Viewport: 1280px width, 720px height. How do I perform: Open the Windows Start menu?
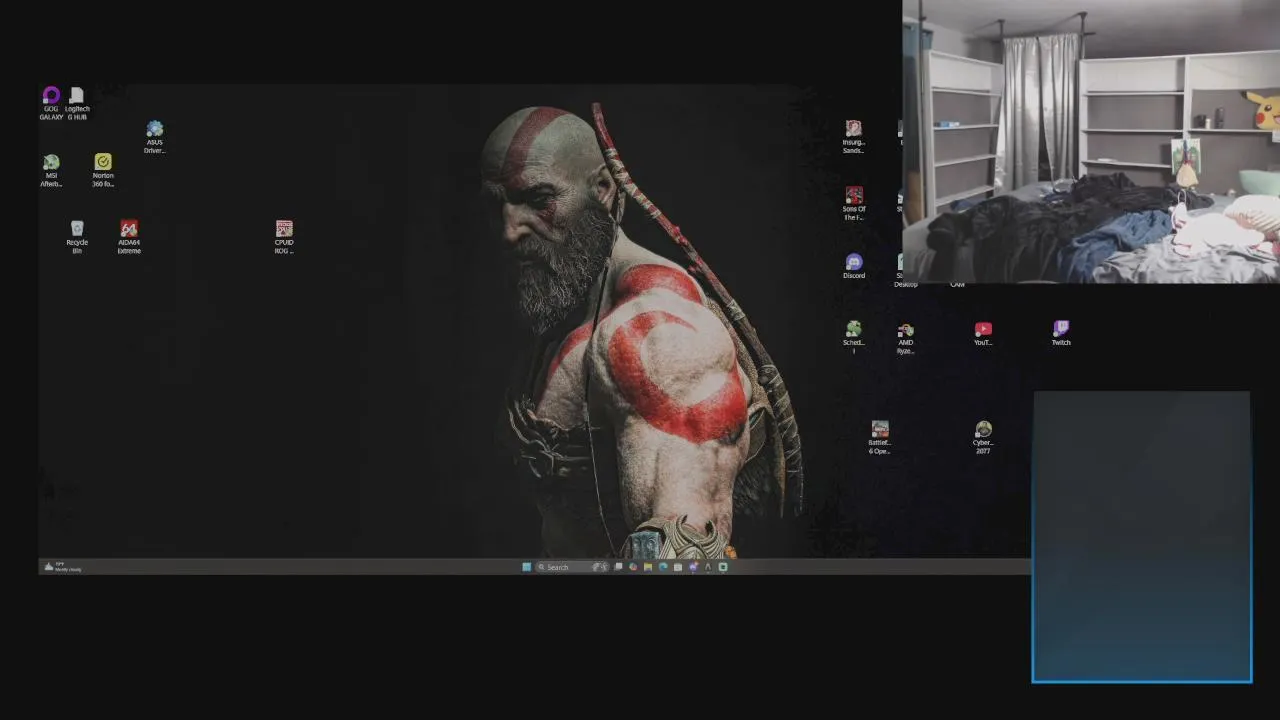pyautogui.click(x=527, y=567)
